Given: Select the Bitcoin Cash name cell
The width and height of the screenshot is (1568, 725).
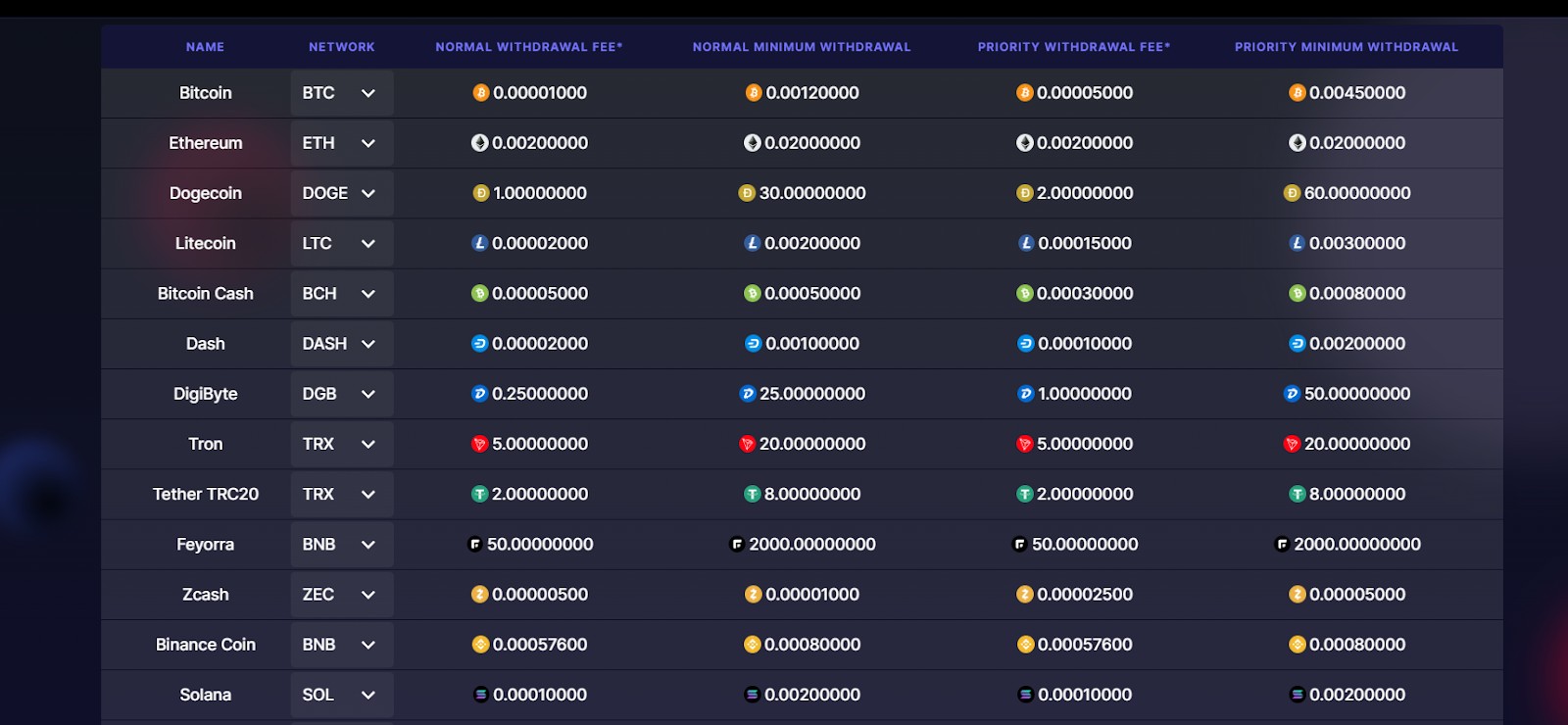Looking at the screenshot, I should pyautogui.click(x=206, y=293).
